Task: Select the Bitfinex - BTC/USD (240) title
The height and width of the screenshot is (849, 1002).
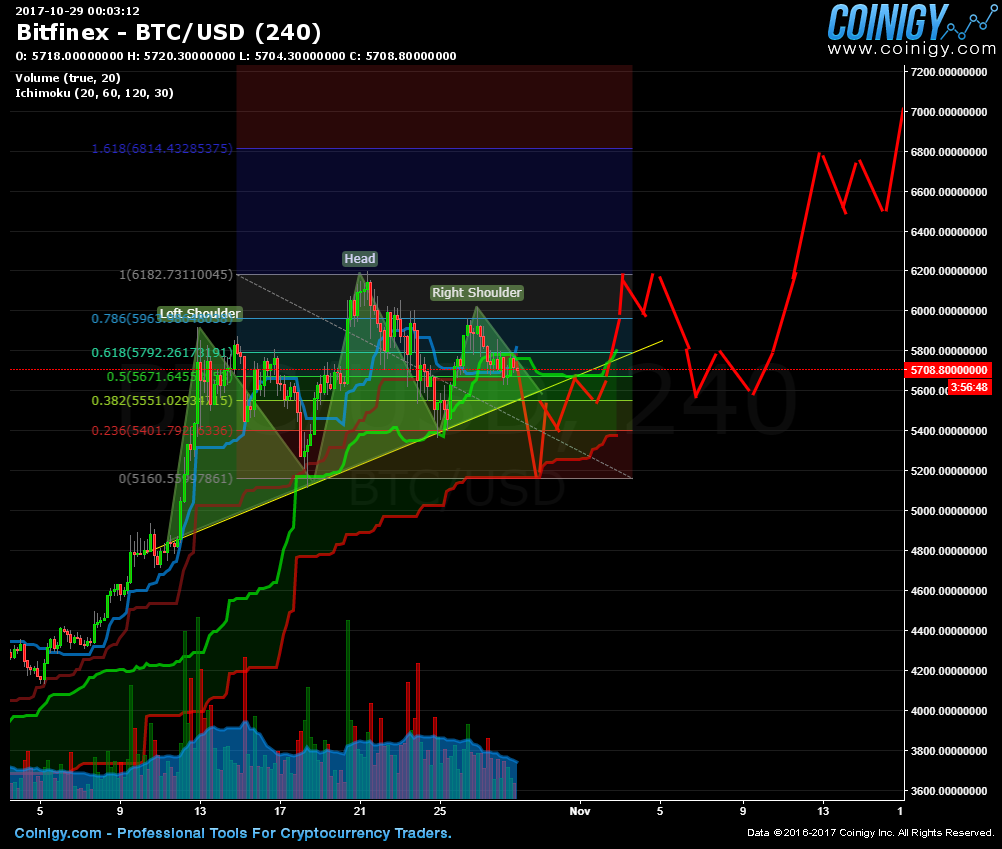Action: [x=169, y=32]
